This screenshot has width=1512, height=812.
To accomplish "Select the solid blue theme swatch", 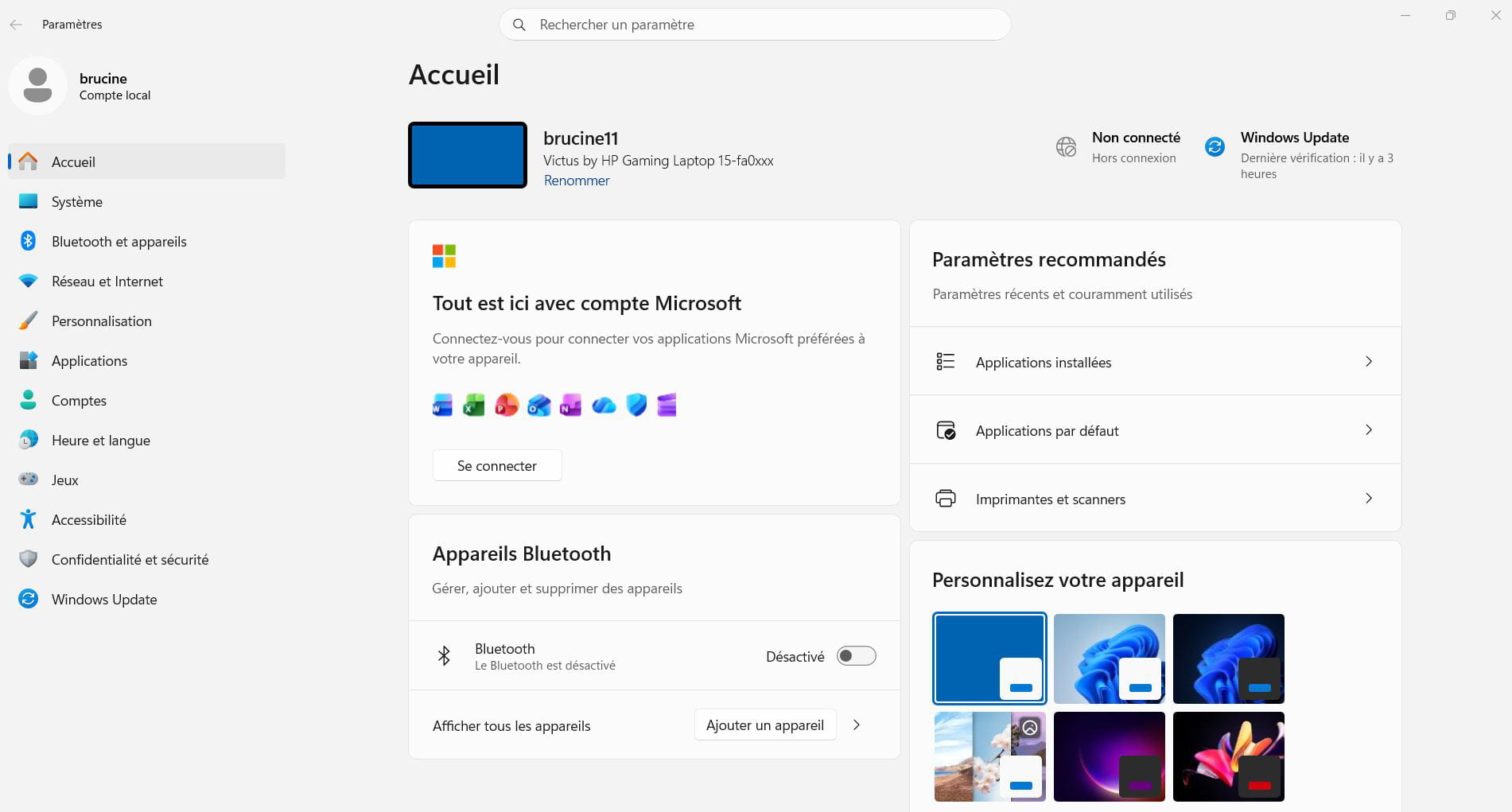I will click(x=989, y=659).
